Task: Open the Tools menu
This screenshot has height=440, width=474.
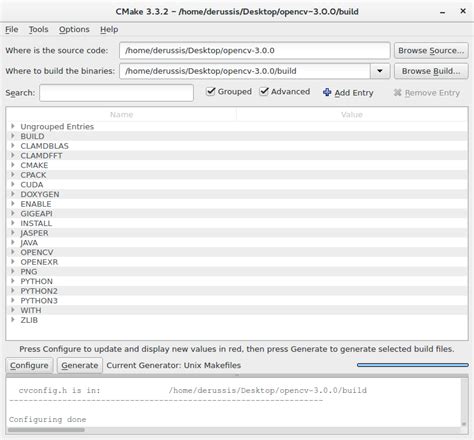Action: click(x=38, y=29)
